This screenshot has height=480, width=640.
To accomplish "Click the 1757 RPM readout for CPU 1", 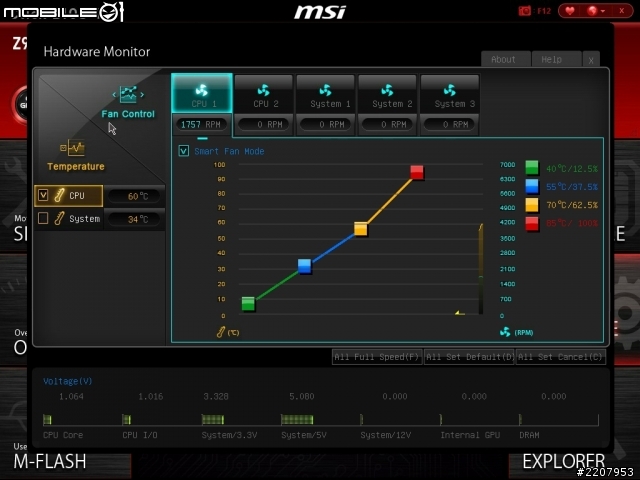I will pos(201,124).
